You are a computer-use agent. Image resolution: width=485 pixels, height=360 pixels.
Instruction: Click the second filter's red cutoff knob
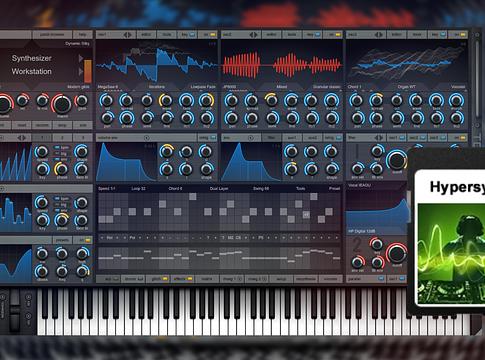coord(396,254)
